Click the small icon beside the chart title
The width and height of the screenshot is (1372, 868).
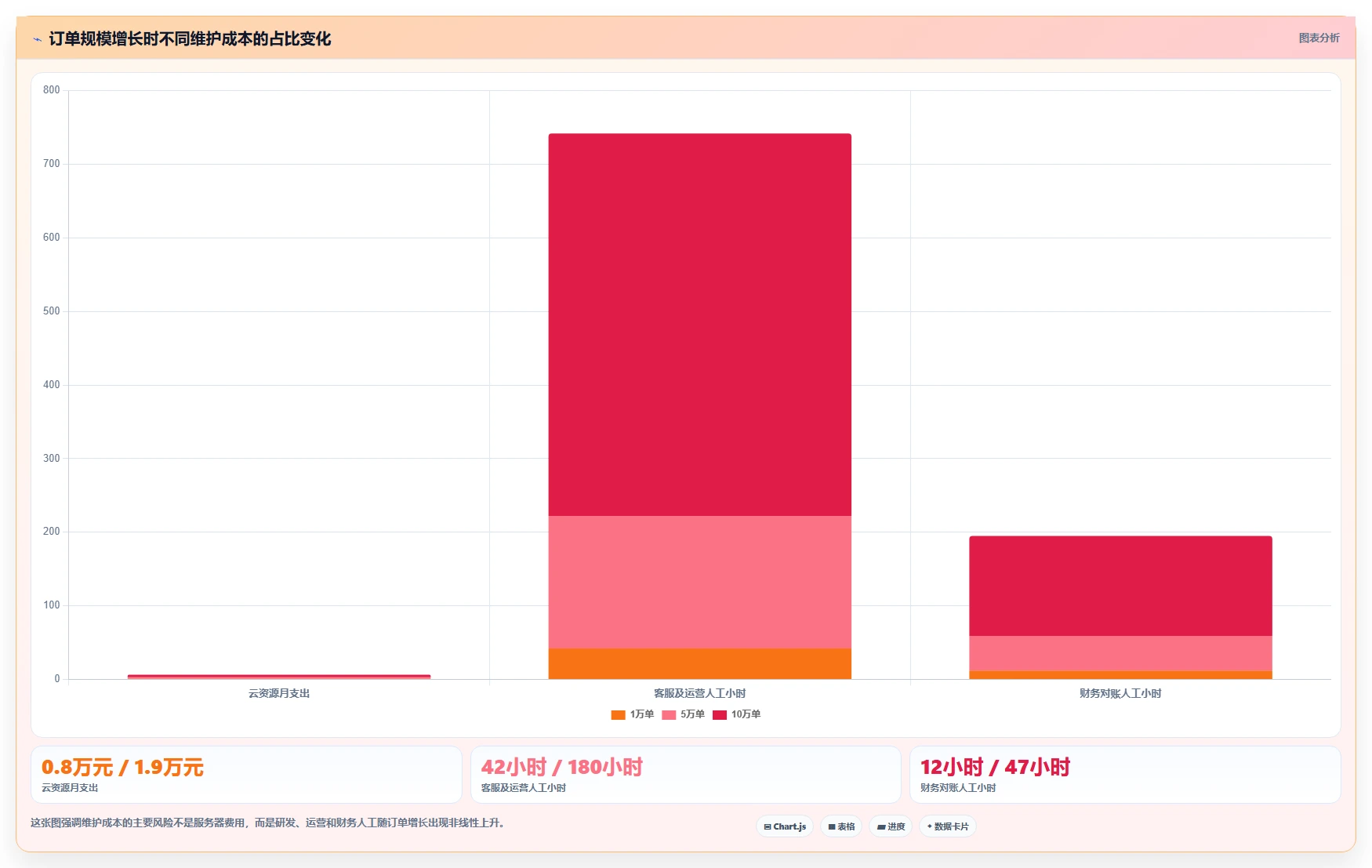[37, 39]
